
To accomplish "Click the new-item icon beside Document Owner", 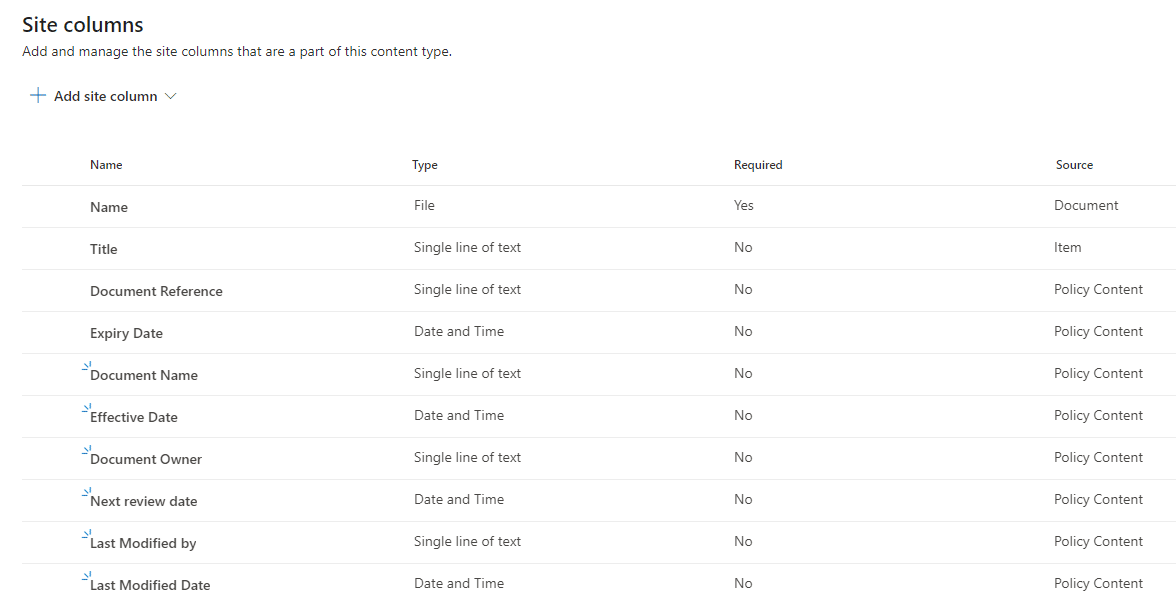I will click(x=86, y=451).
